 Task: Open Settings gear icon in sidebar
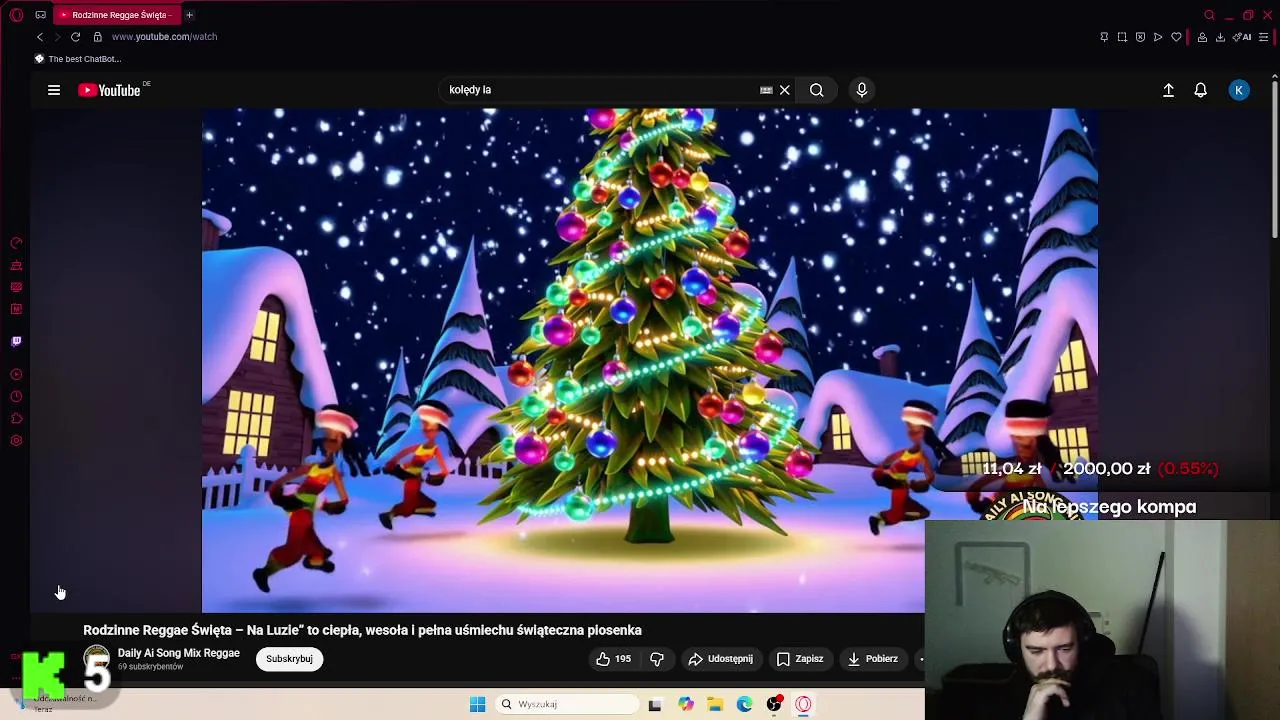(x=16, y=441)
